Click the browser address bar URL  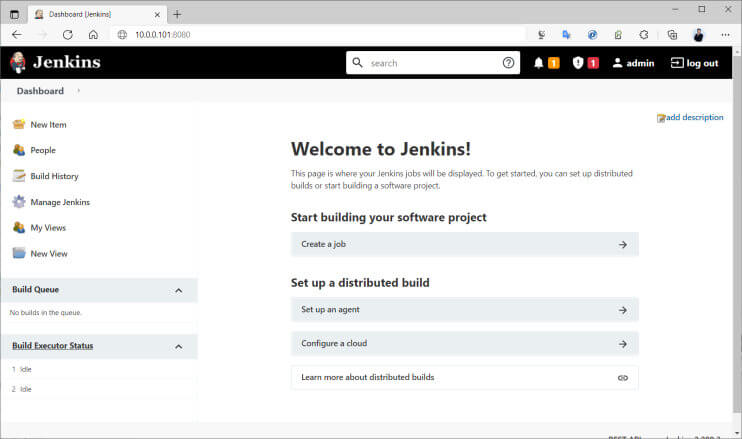click(163, 35)
